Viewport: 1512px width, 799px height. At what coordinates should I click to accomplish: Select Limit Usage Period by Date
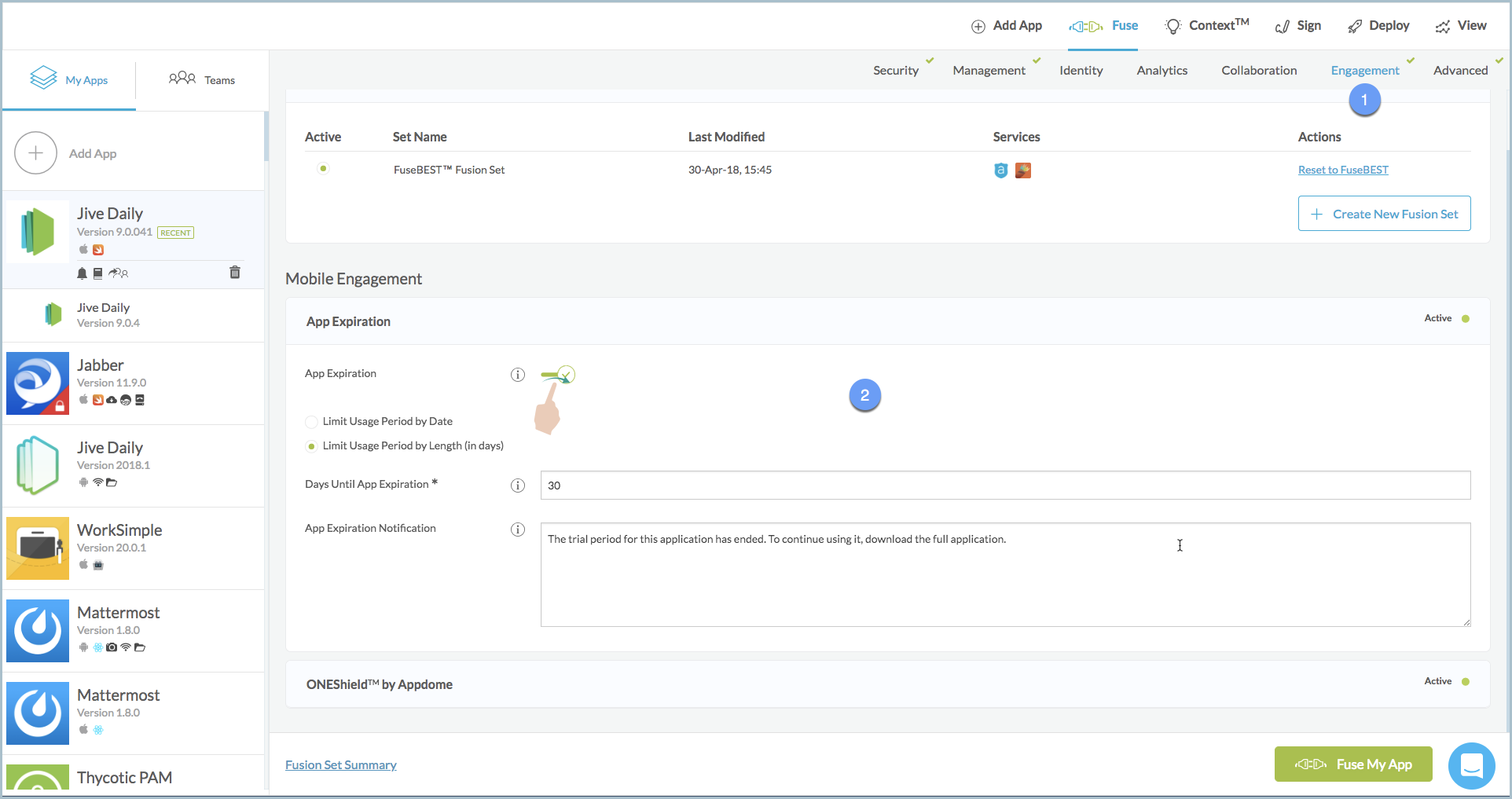tap(311, 422)
